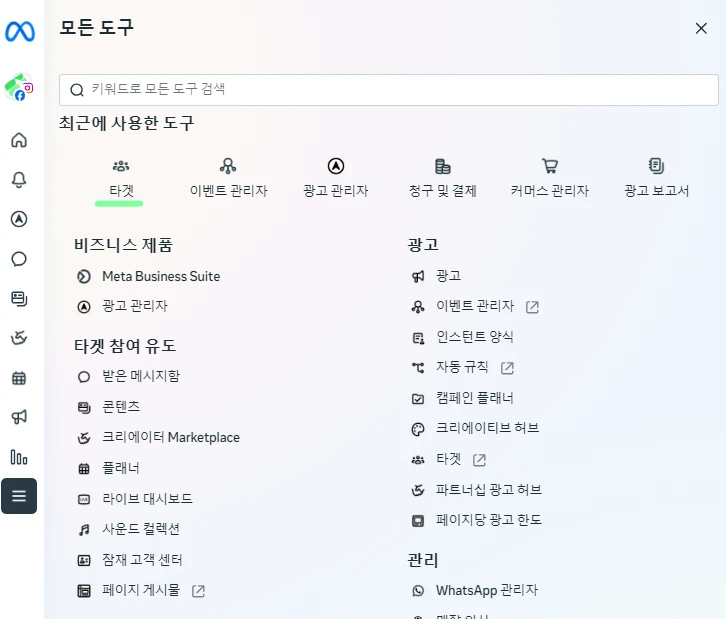Open inbox chat bubble icon in sidebar
The width and height of the screenshot is (726, 619).
pos(19,259)
